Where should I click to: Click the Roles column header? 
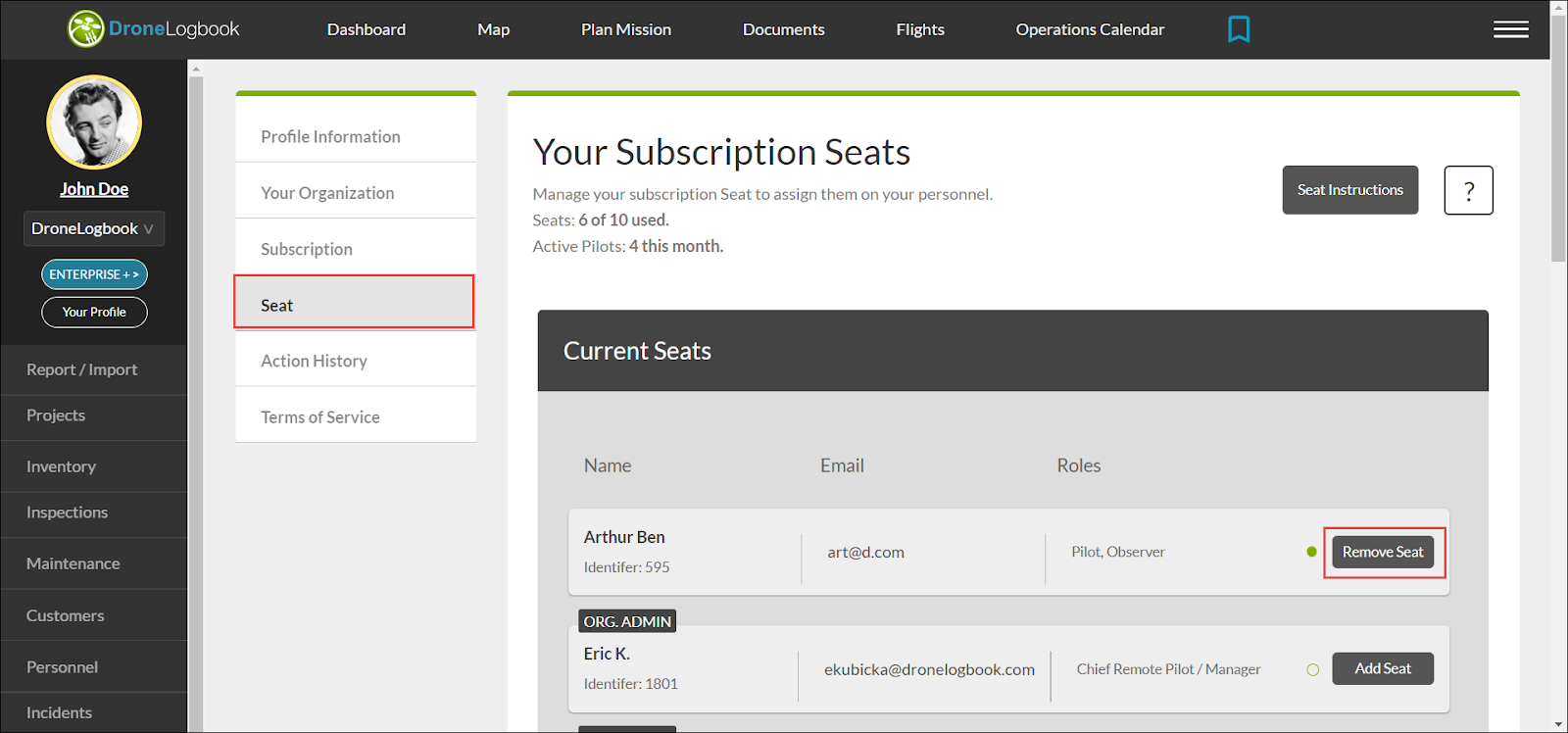pyautogui.click(x=1078, y=465)
